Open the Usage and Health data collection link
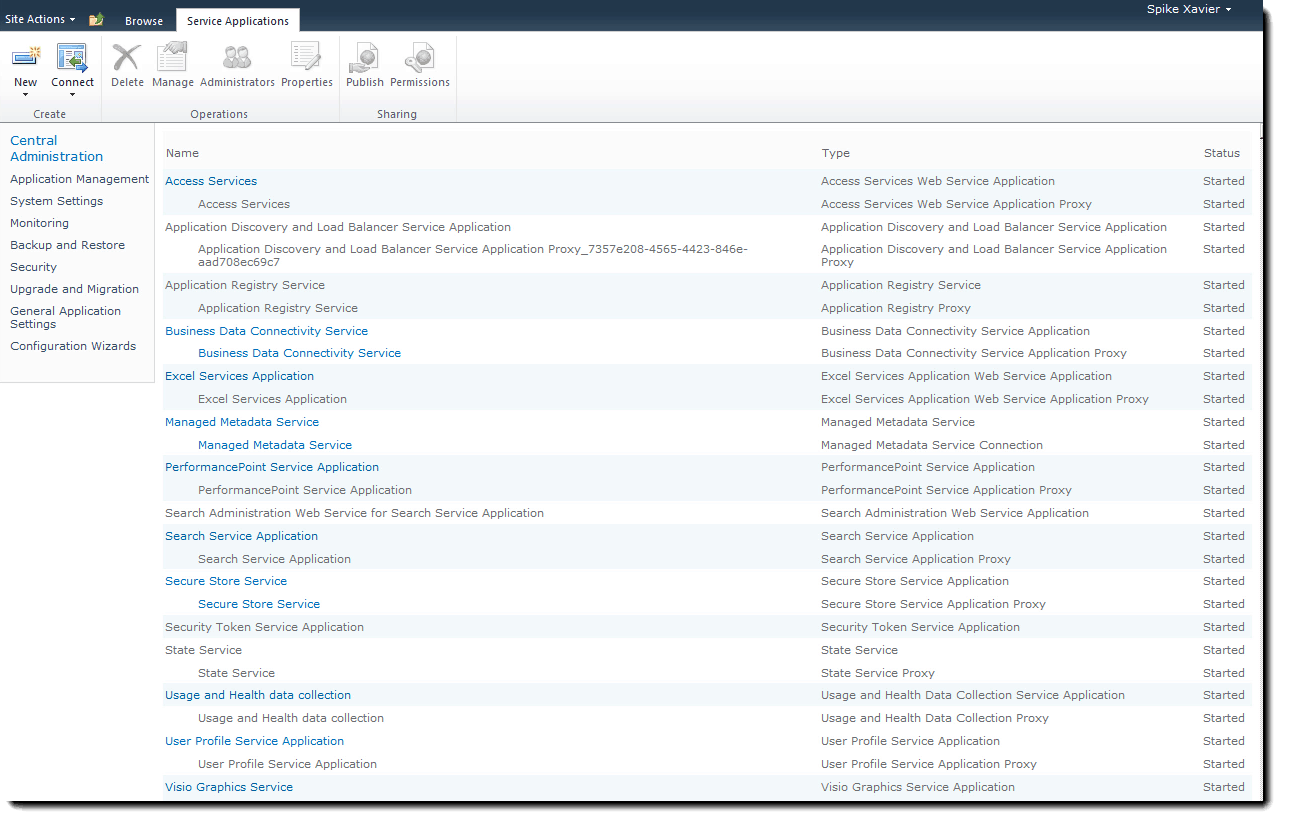Viewport: 1293px width, 831px height. 258,695
